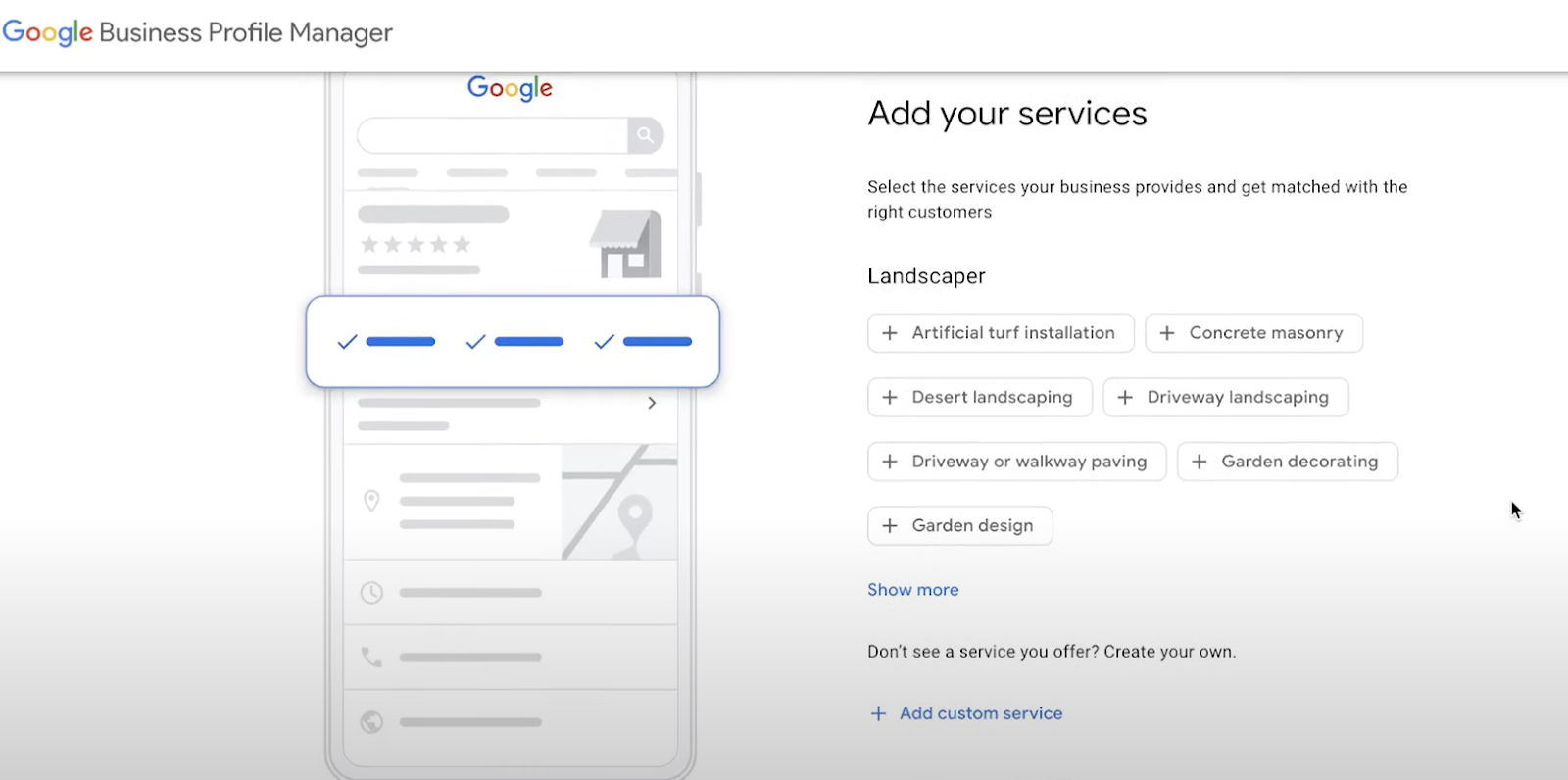Click the Landscaper category label
Viewport: 1568px width, 780px height.
926,276
